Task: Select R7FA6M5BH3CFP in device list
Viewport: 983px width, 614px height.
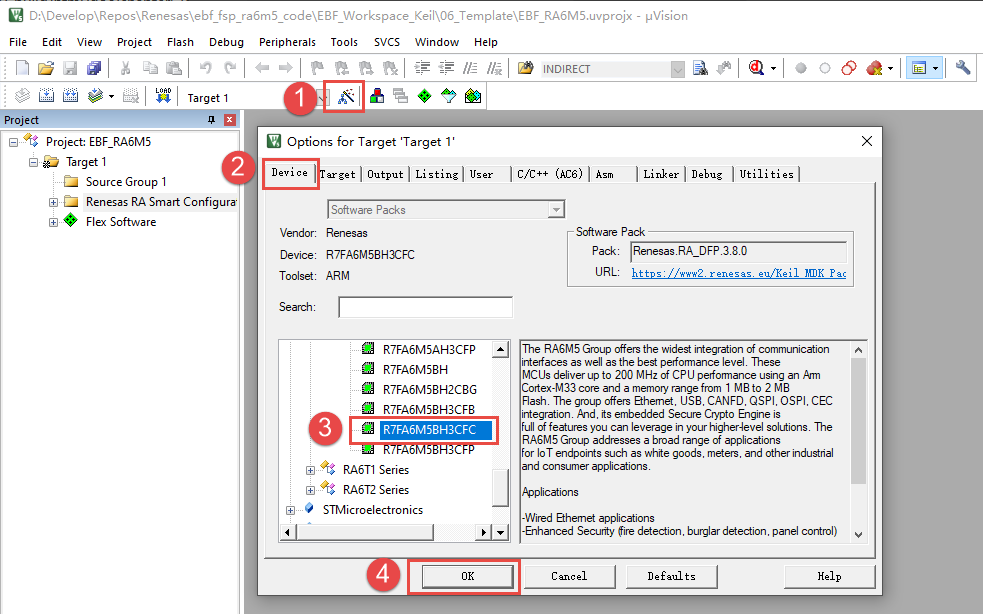Action: click(x=428, y=450)
